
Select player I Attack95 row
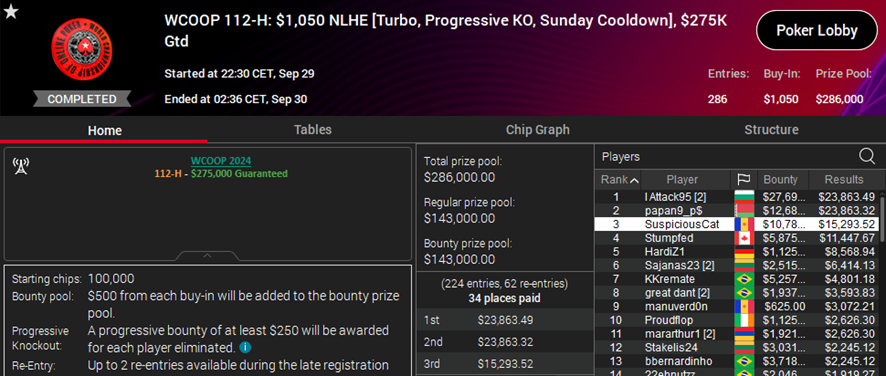[736, 197]
